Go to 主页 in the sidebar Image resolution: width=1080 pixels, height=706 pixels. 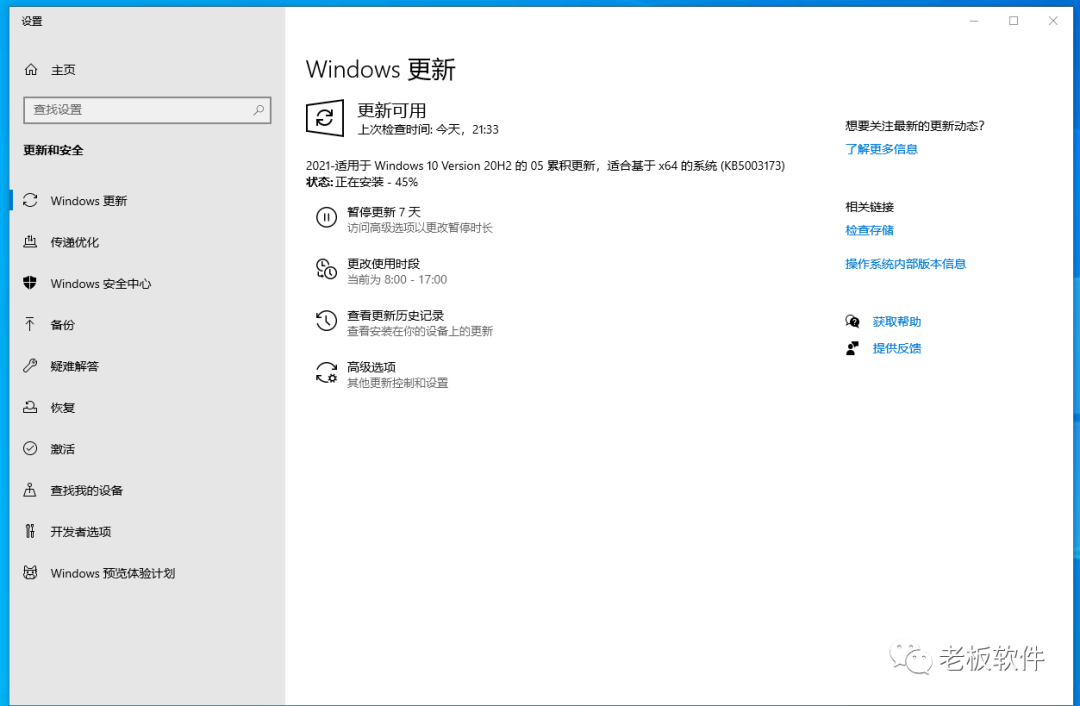pos(63,70)
